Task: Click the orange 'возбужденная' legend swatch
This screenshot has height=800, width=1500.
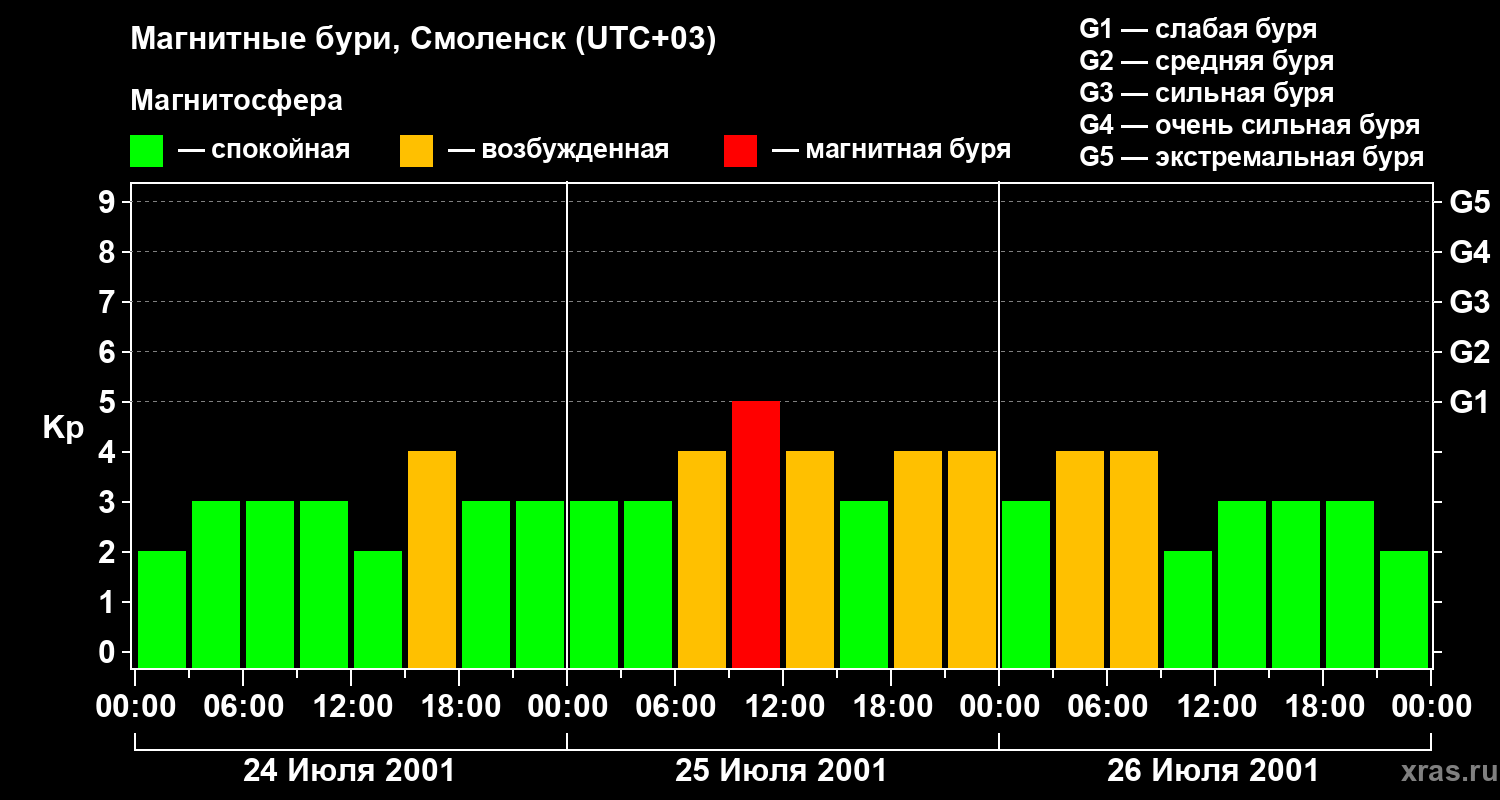Action: (x=417, y=151)
